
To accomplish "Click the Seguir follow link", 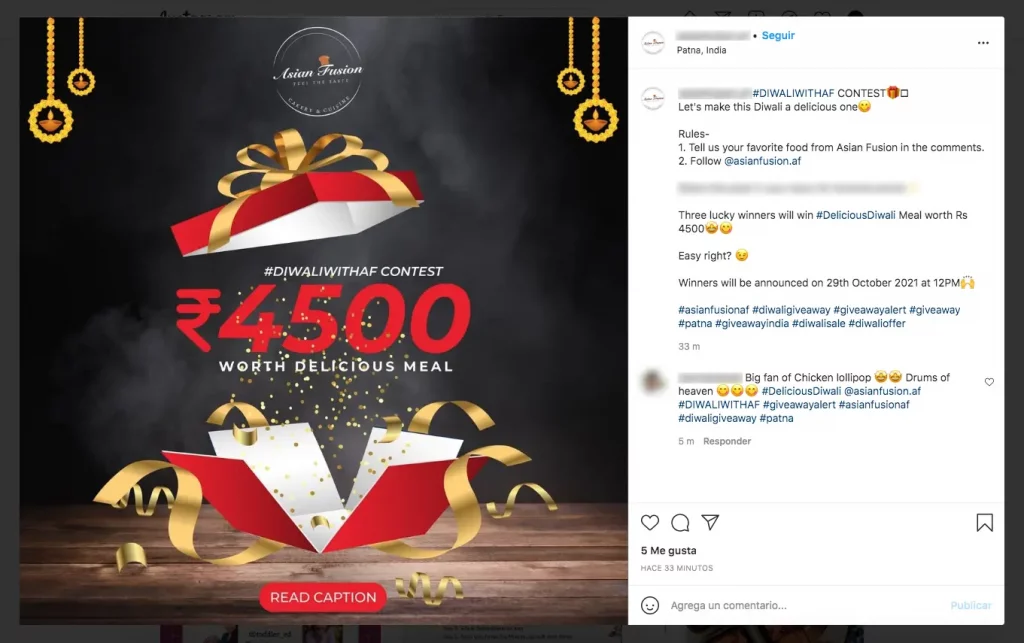I will pyautogui.click(x=778, y=35).
